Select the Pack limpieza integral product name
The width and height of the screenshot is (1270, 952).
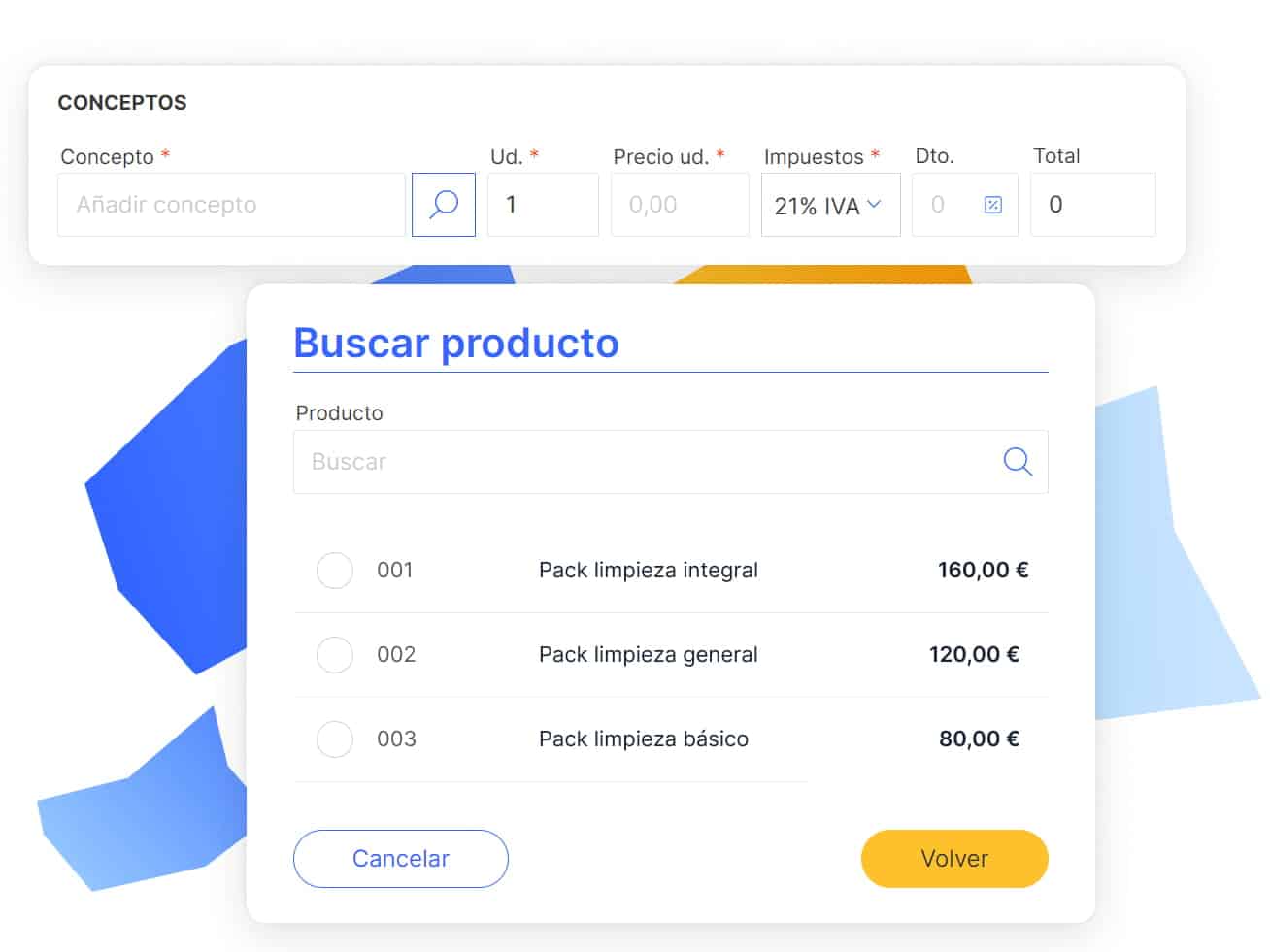(648, 571)
